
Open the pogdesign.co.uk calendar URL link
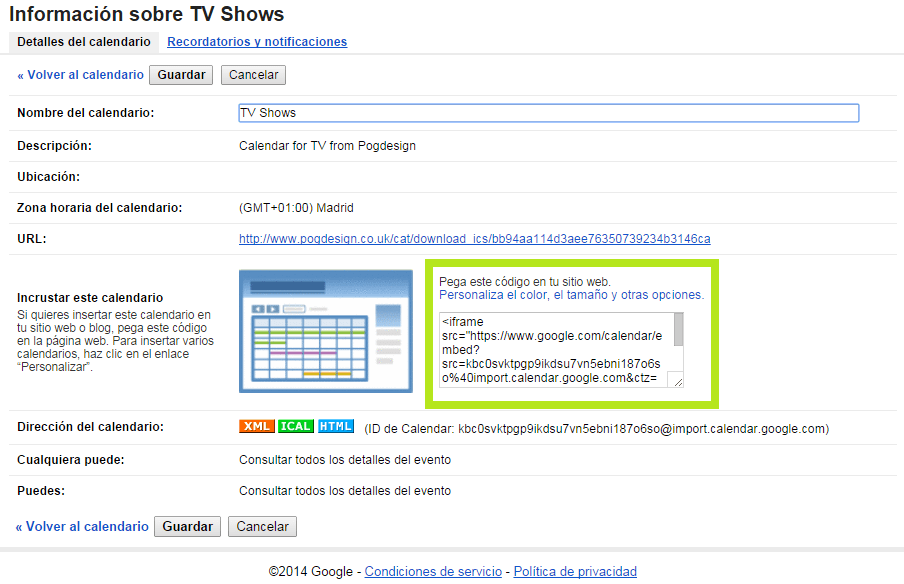[x=474, y=239]
